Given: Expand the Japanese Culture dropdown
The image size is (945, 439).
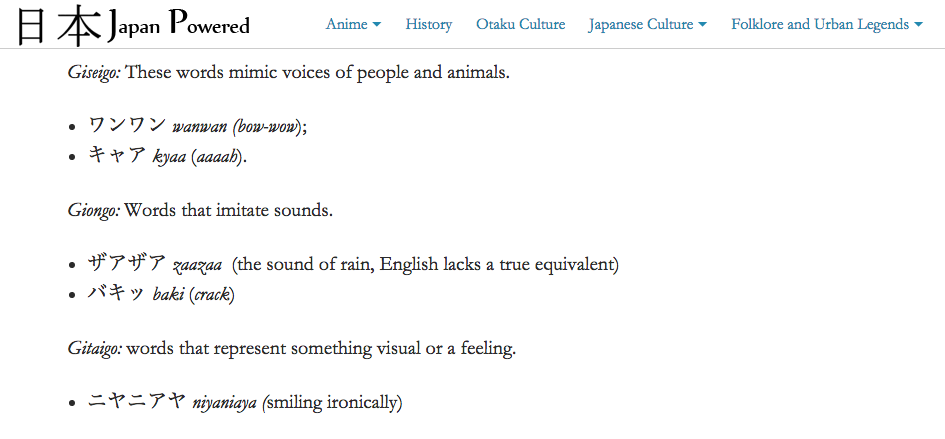Looking at the screenshot, I should click(x=647, y=24).
